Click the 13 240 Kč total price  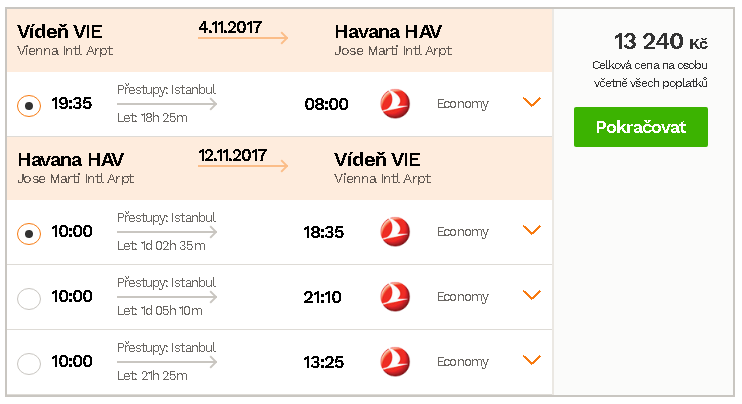661,41
